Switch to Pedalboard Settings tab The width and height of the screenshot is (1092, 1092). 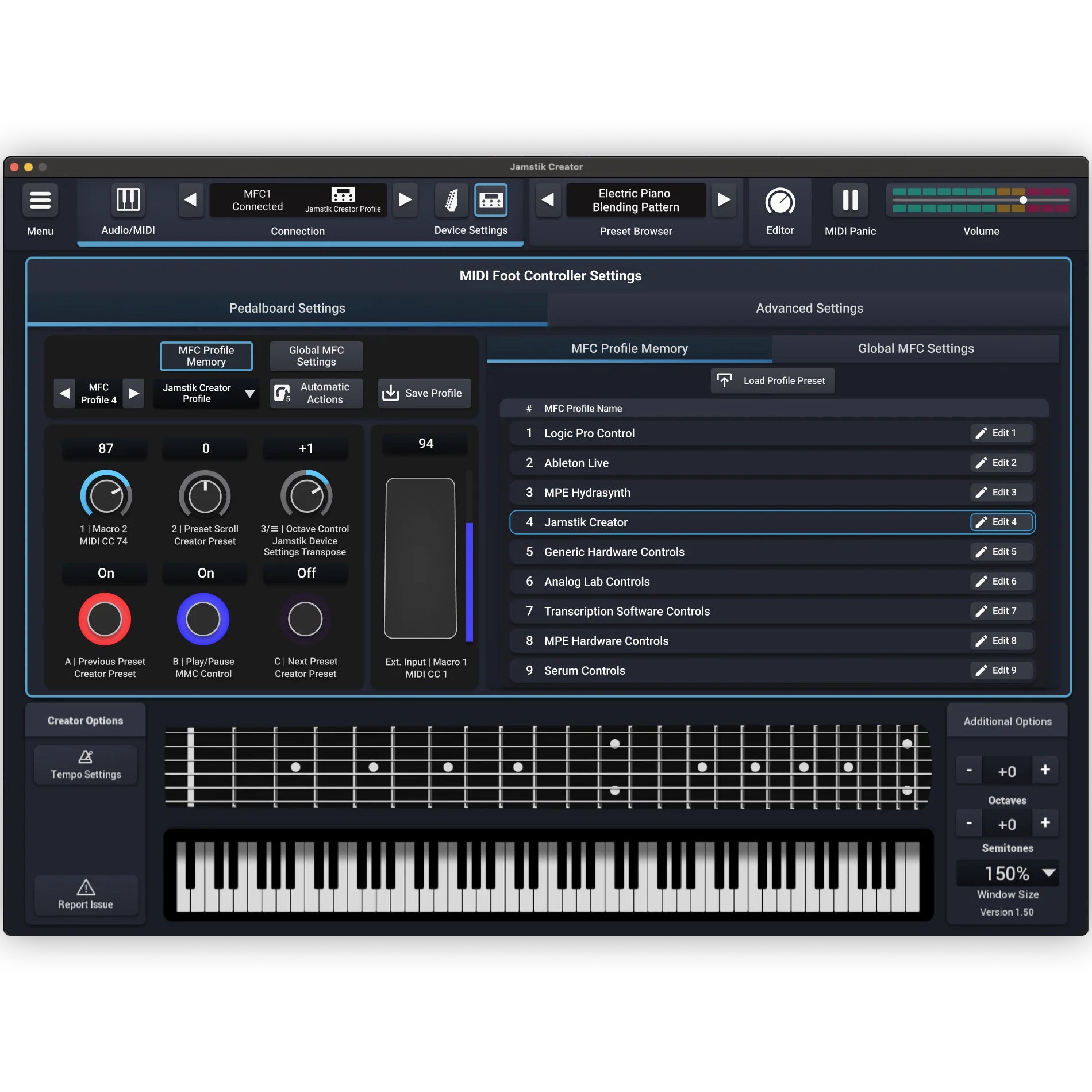coord(287,309)
